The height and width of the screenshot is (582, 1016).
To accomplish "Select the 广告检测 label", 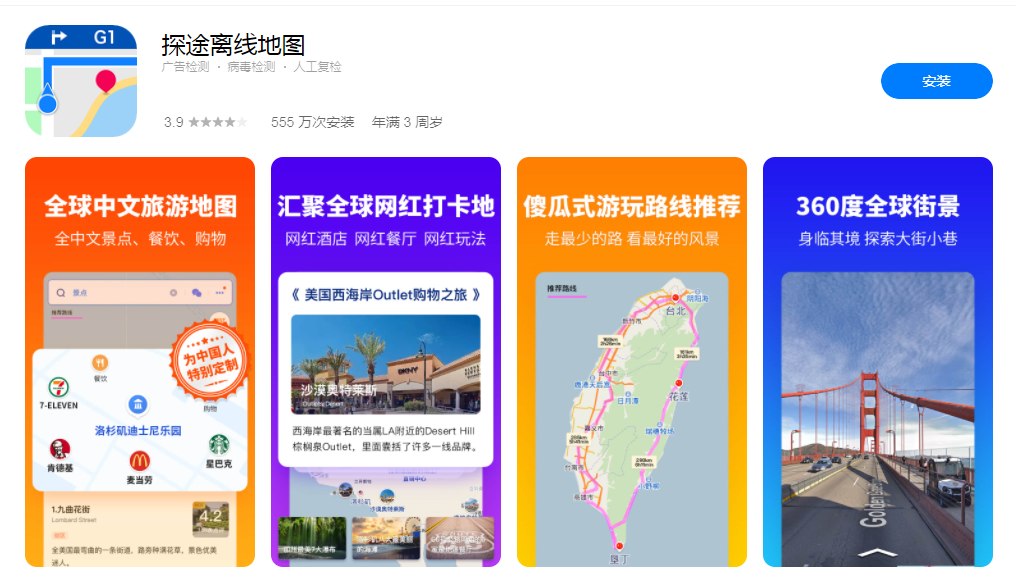I will (185, 67).
